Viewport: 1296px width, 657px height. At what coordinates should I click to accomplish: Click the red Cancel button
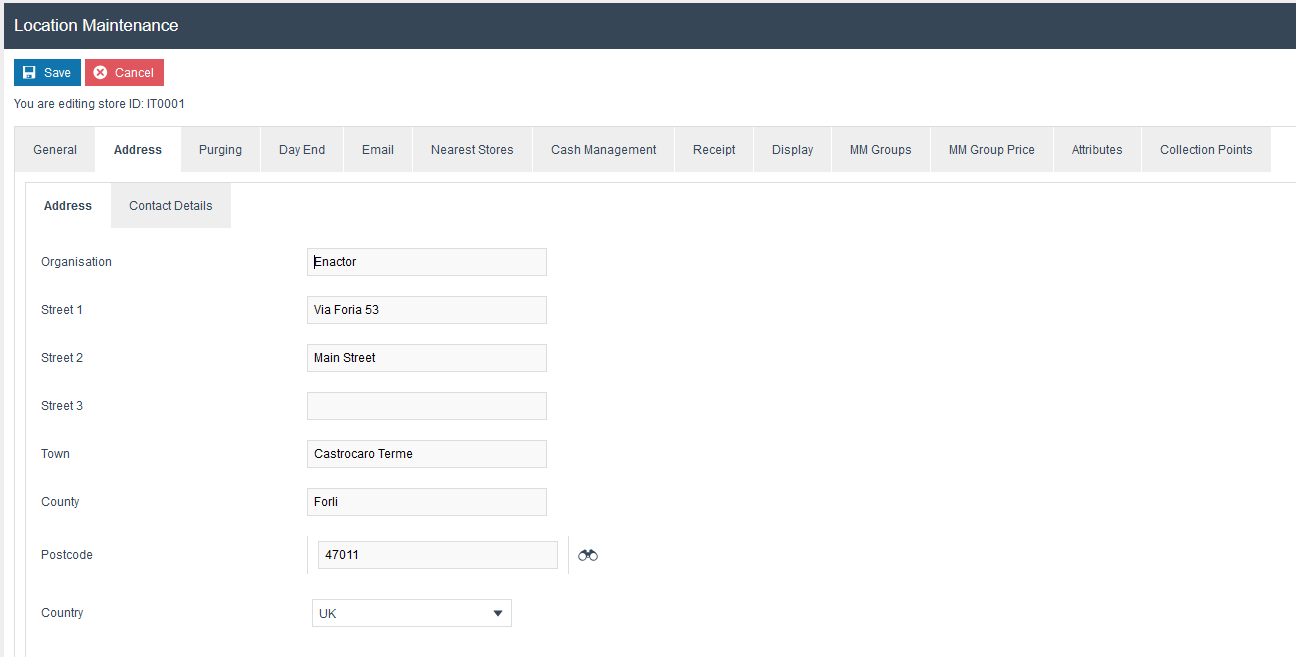click(124, 73)
